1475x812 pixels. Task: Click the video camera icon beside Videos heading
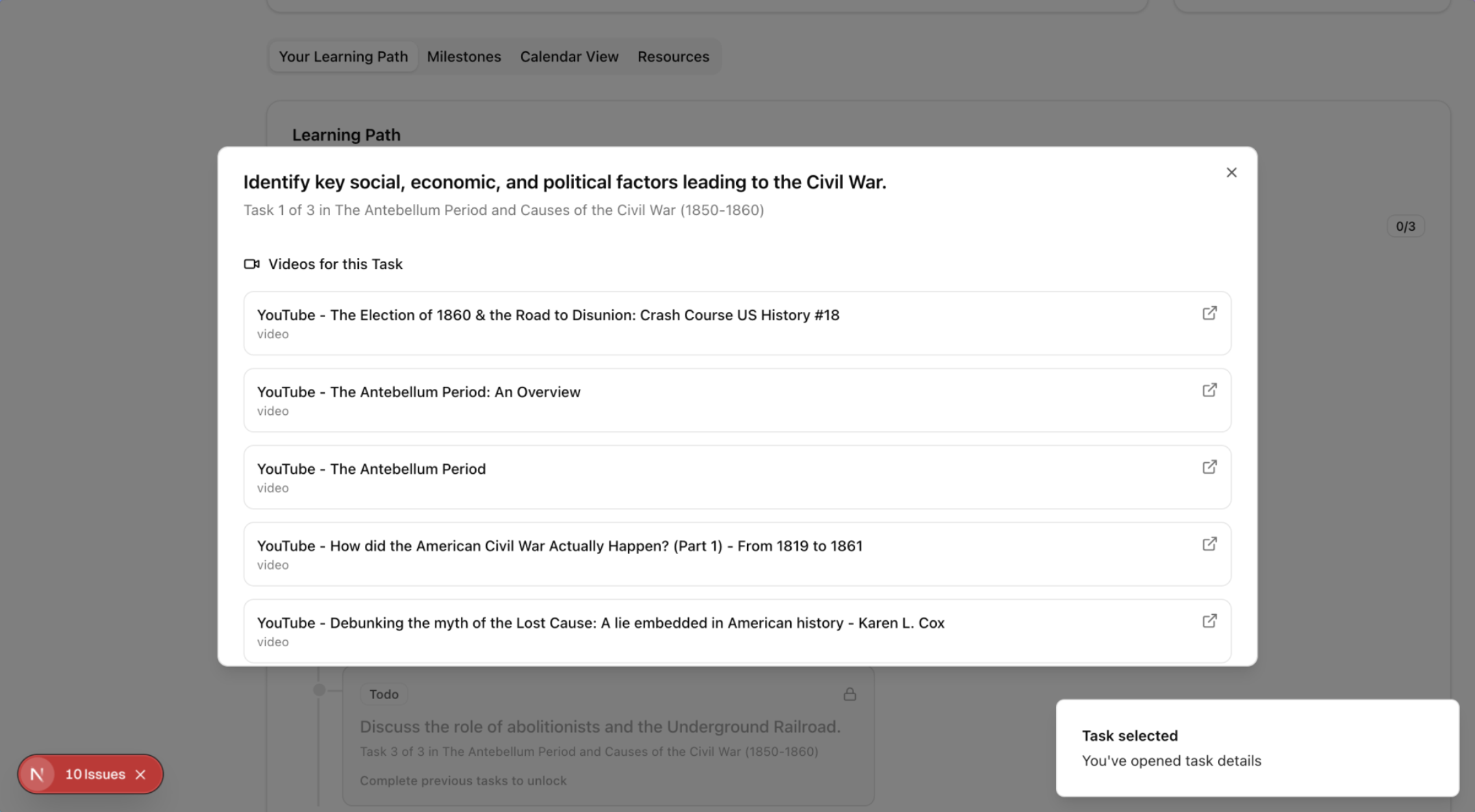pos(251,264)
